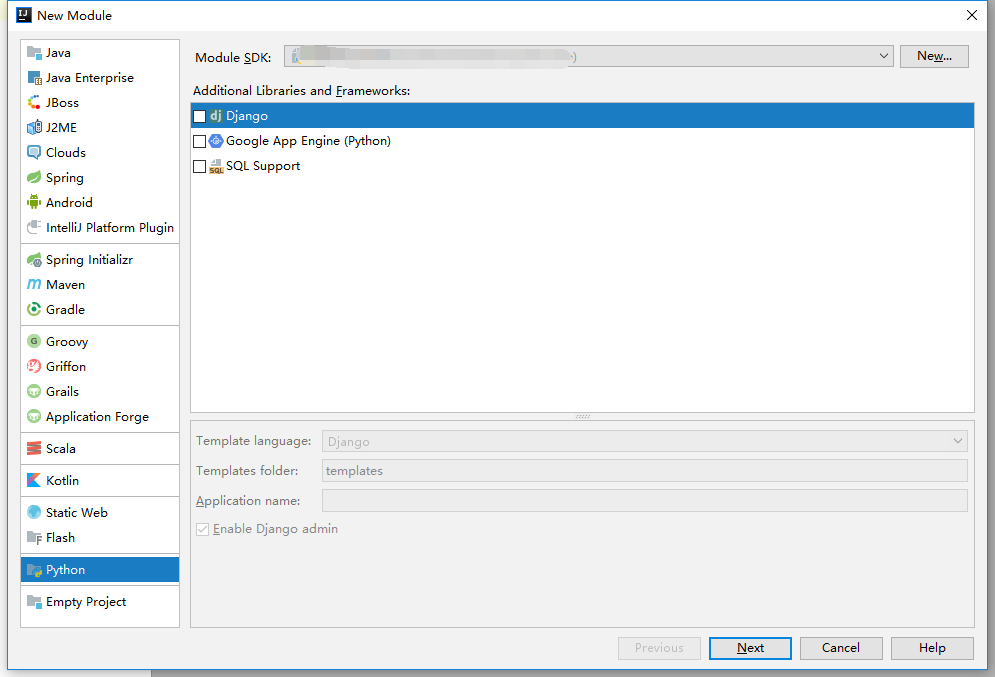Click the JBoss icon in the list

34,103
